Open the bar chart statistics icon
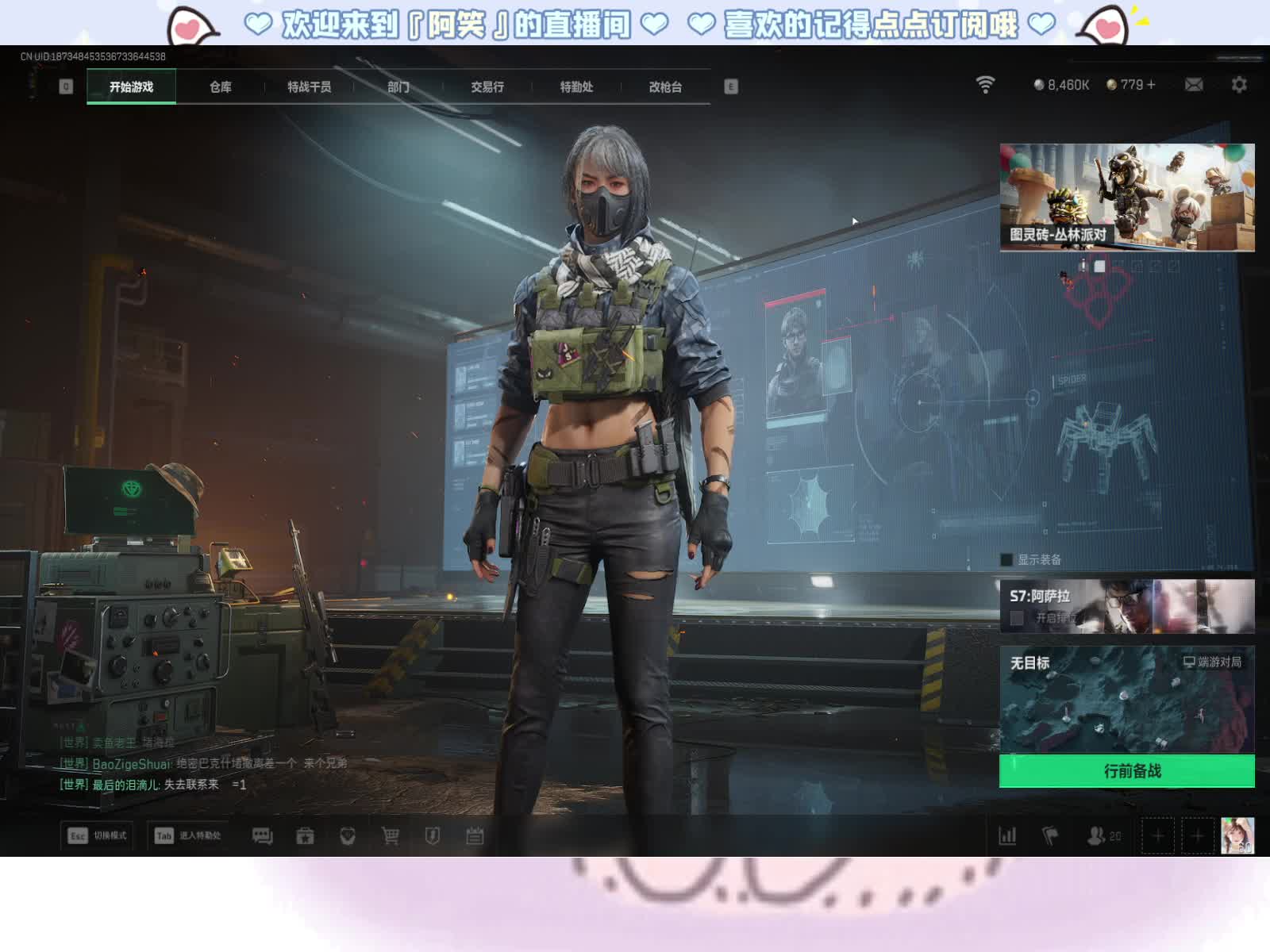Image resolution: width=1270 pixels, height=952 pixels. [1007, 835]
